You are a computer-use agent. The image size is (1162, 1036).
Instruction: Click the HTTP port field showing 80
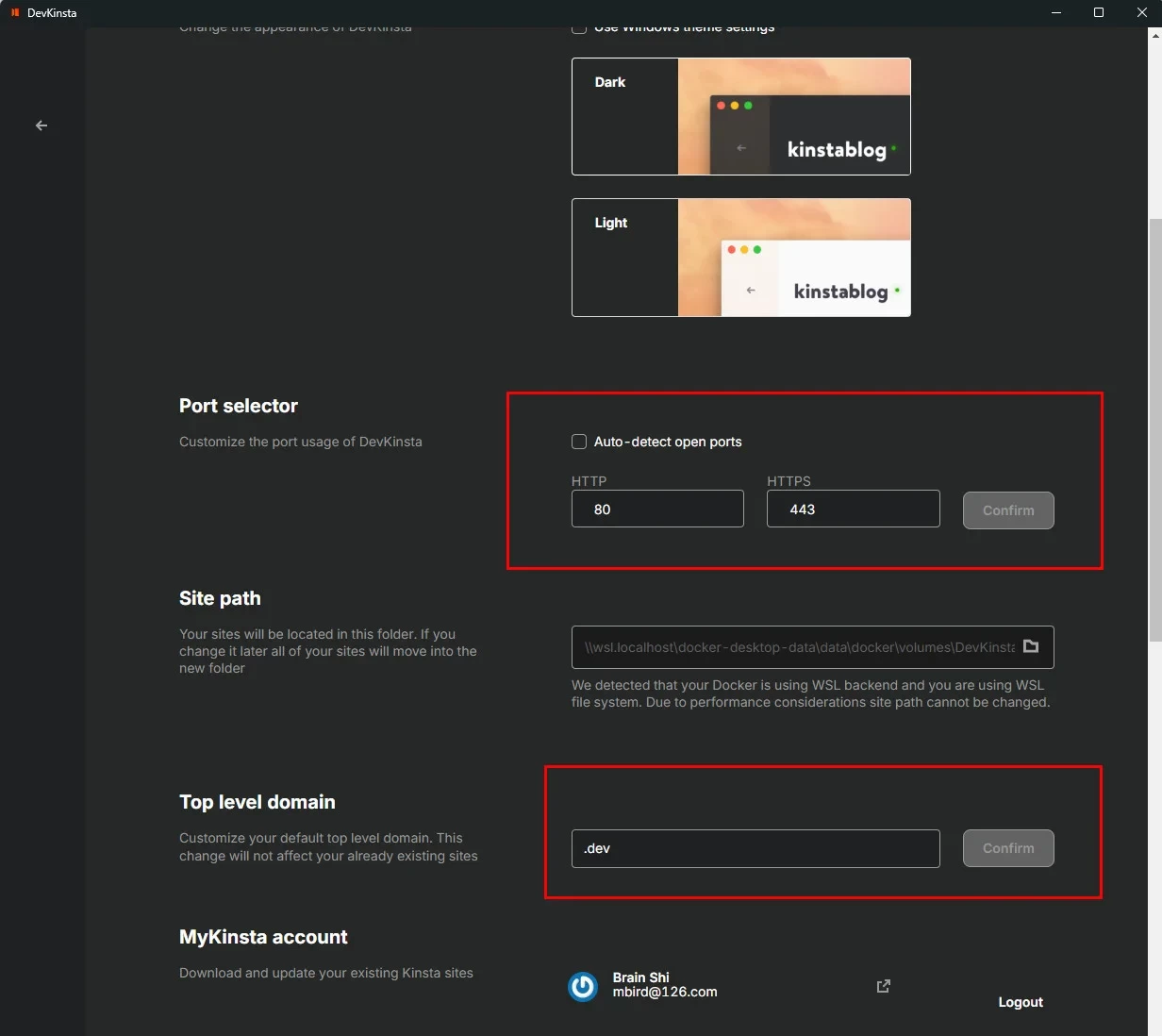pos(657,510)
